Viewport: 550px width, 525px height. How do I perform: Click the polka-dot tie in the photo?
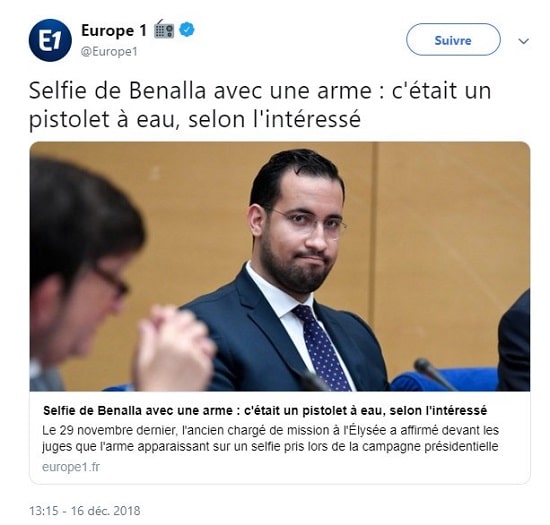click(321, 347)
